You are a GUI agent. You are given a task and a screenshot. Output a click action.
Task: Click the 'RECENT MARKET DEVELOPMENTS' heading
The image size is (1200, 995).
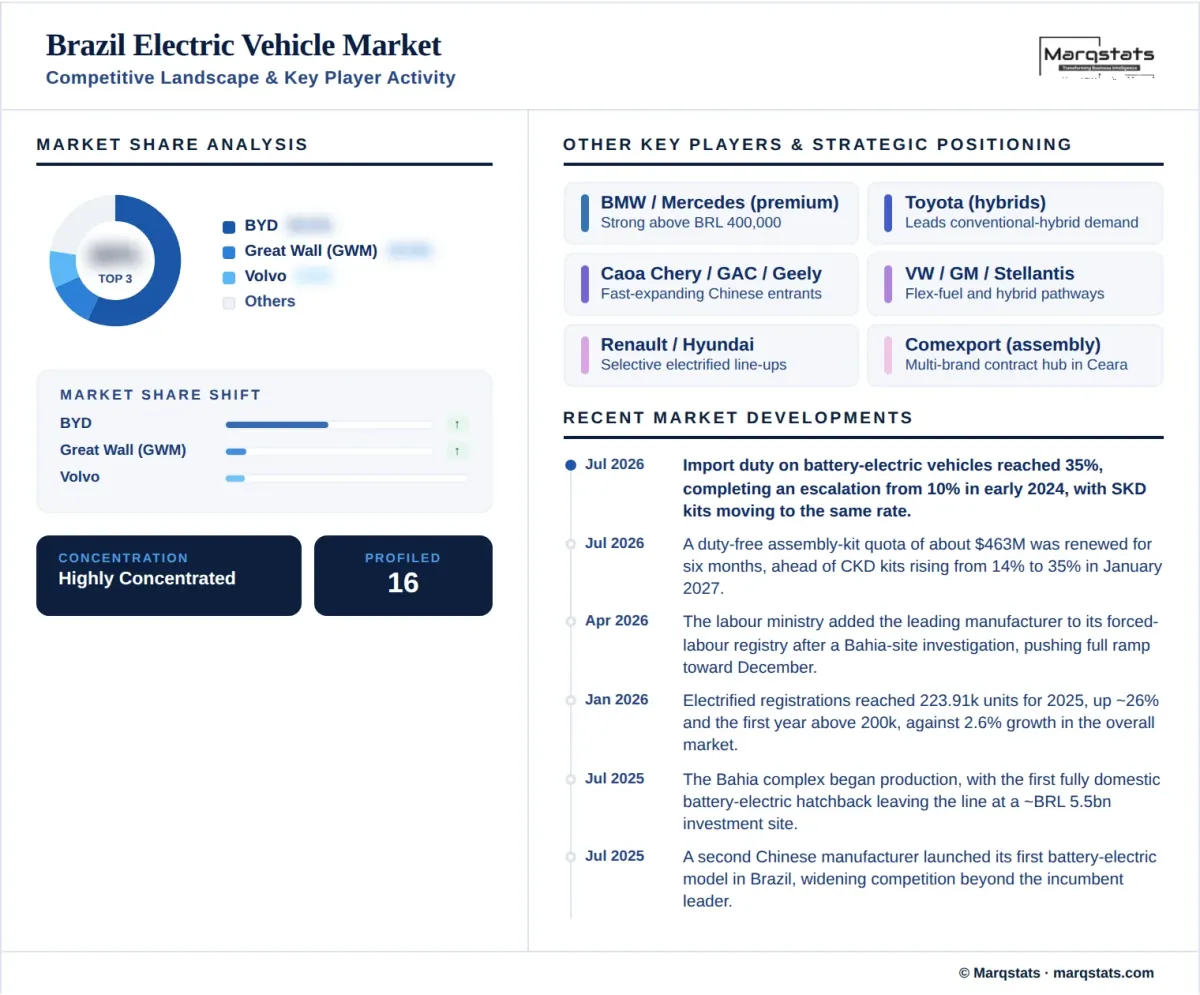[x=738, y=417]
